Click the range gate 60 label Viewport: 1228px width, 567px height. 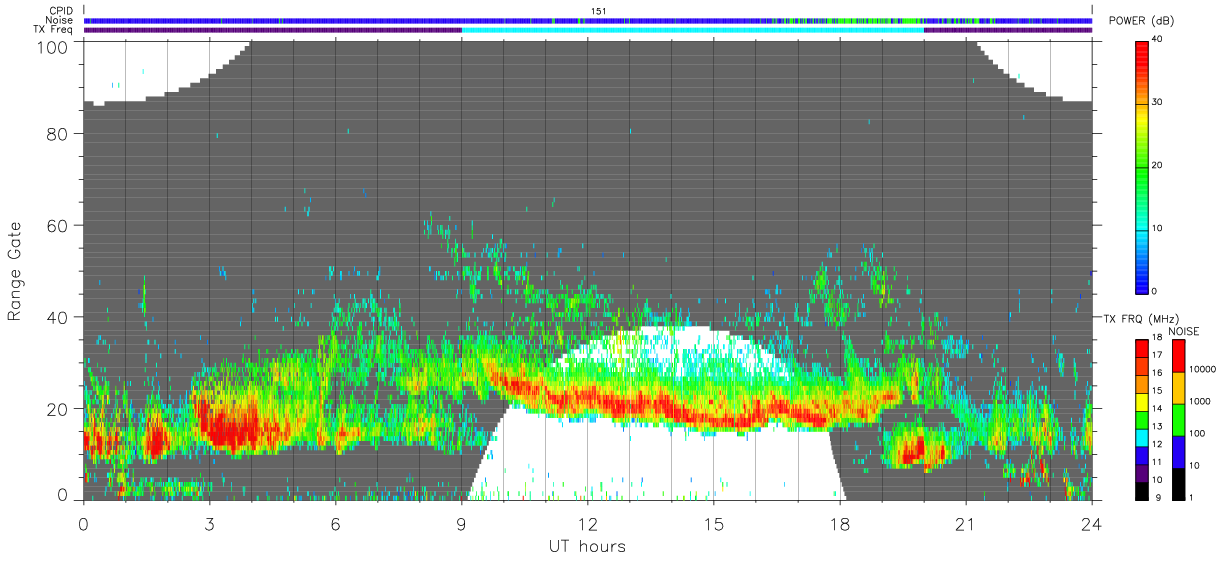[x=57, y=226]
